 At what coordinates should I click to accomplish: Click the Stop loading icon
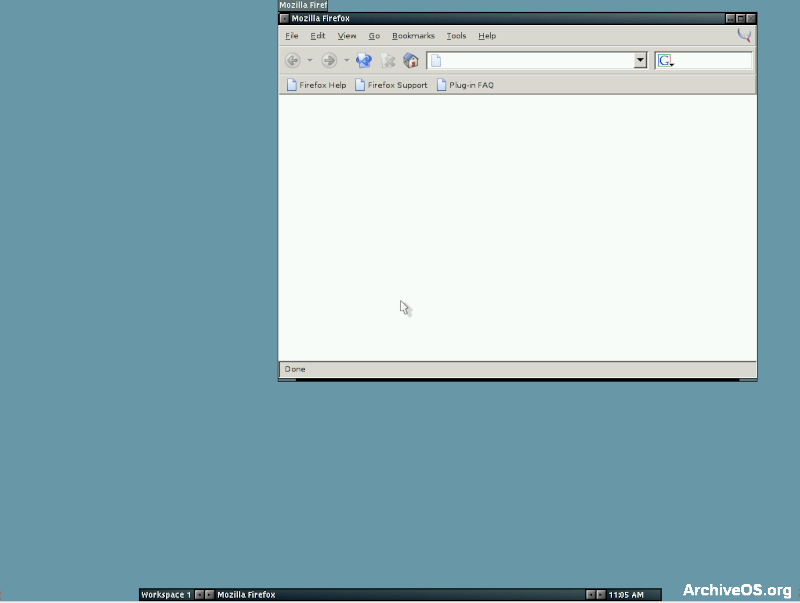(x=388, y=61)
